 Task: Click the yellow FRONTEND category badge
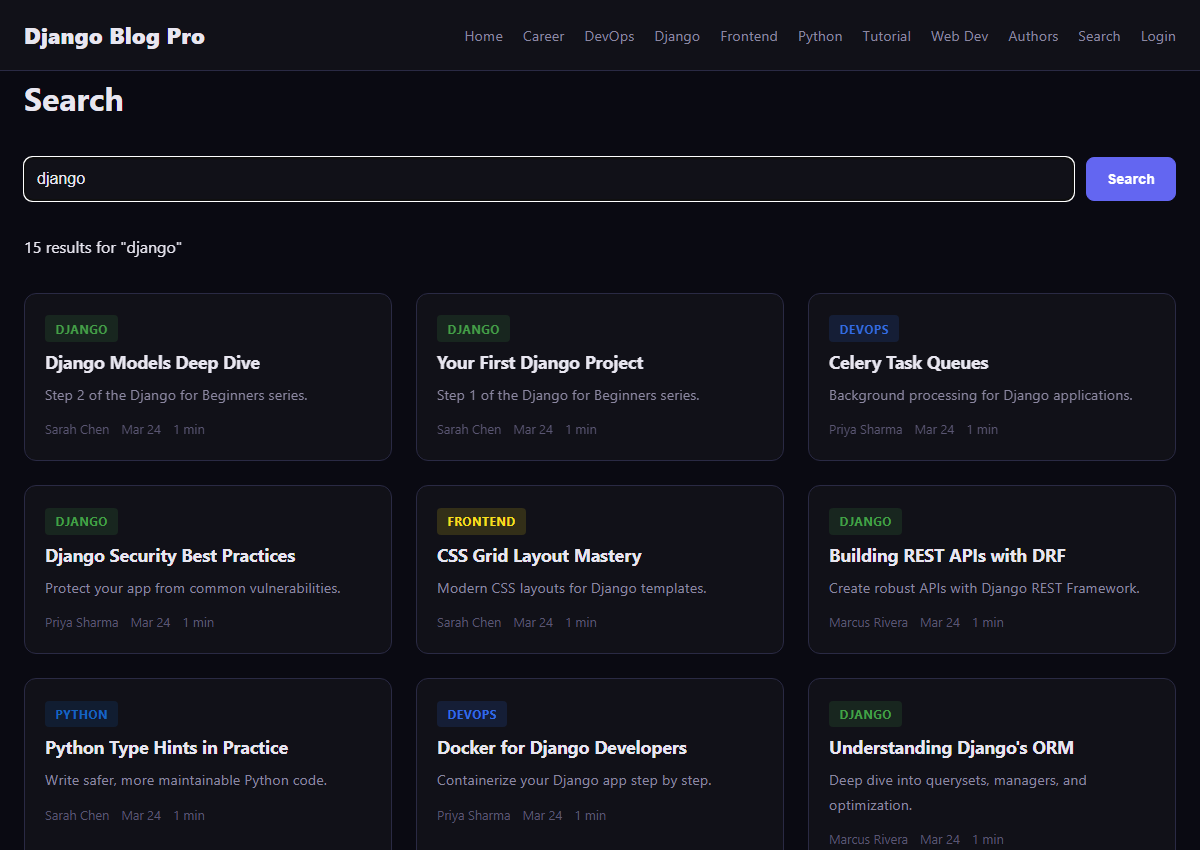[481, 521]
